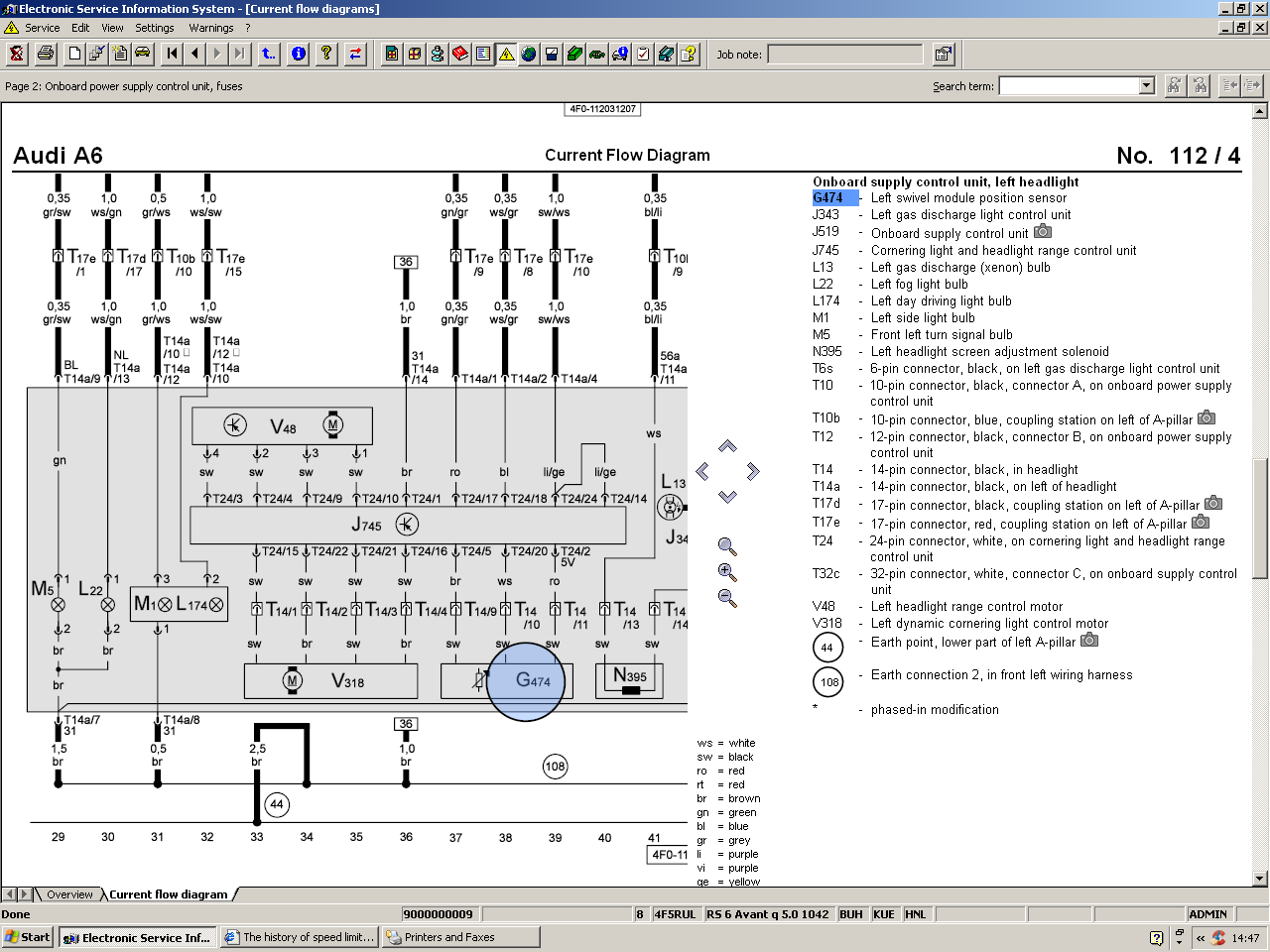The image size is (1270, 952).
Task: Click the printer icon in the toolbar
Action: pyautogui.click(x=45, y=54)
